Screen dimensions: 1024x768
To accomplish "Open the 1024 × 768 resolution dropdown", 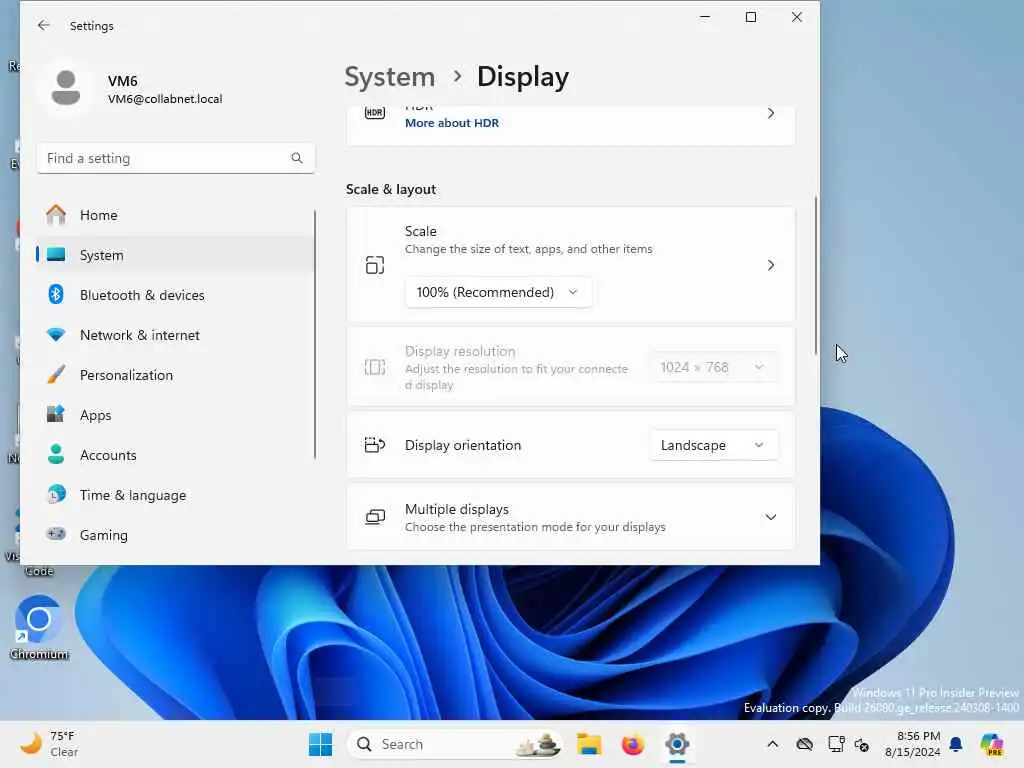I will pyautogui.click(x=714, y=367).
